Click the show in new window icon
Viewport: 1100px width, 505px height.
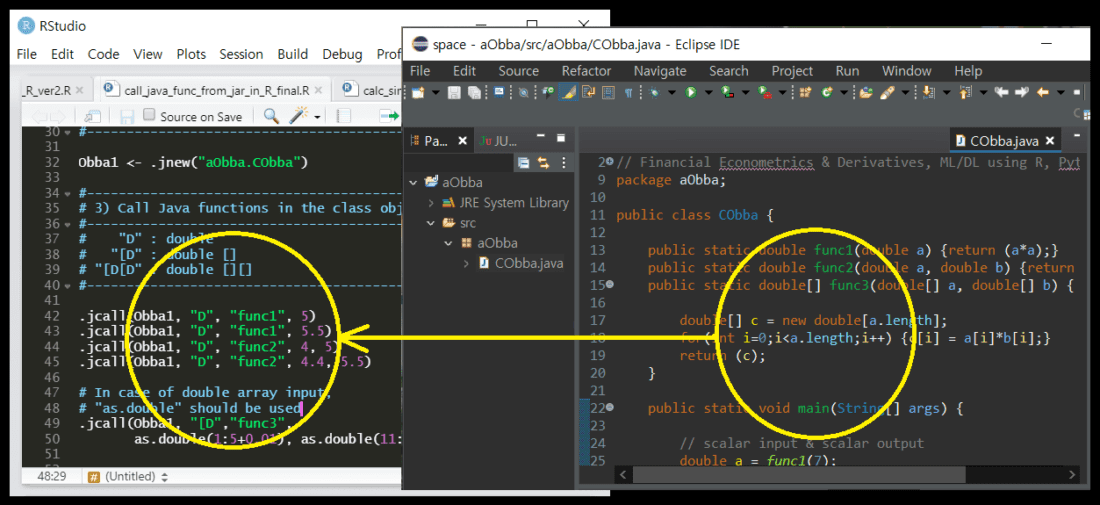point(92,116)
